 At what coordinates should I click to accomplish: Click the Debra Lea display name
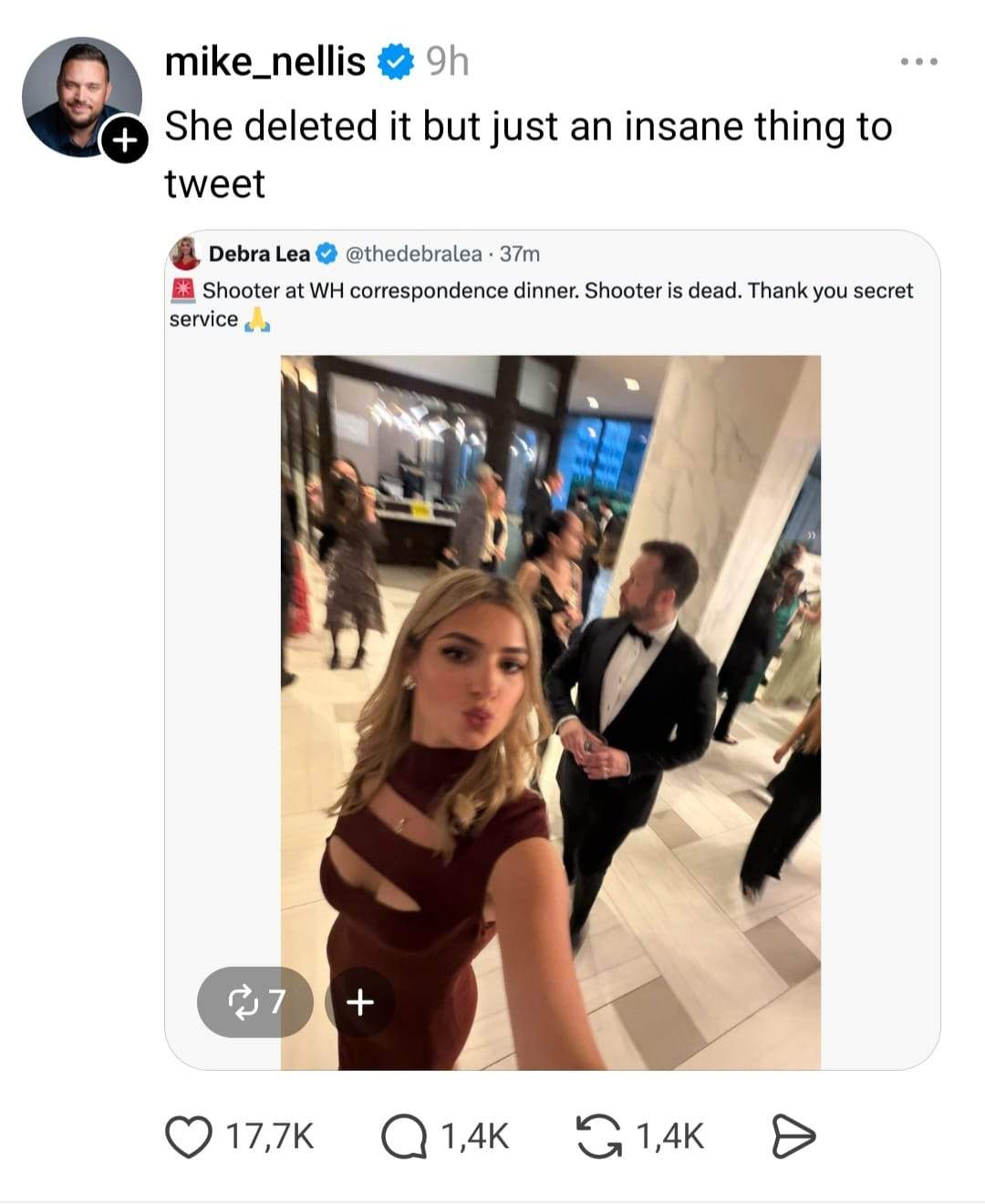[259, 254]
